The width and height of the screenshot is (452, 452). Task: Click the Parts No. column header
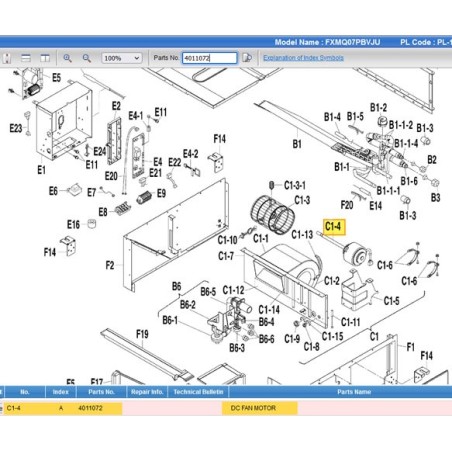pos(101,392)
